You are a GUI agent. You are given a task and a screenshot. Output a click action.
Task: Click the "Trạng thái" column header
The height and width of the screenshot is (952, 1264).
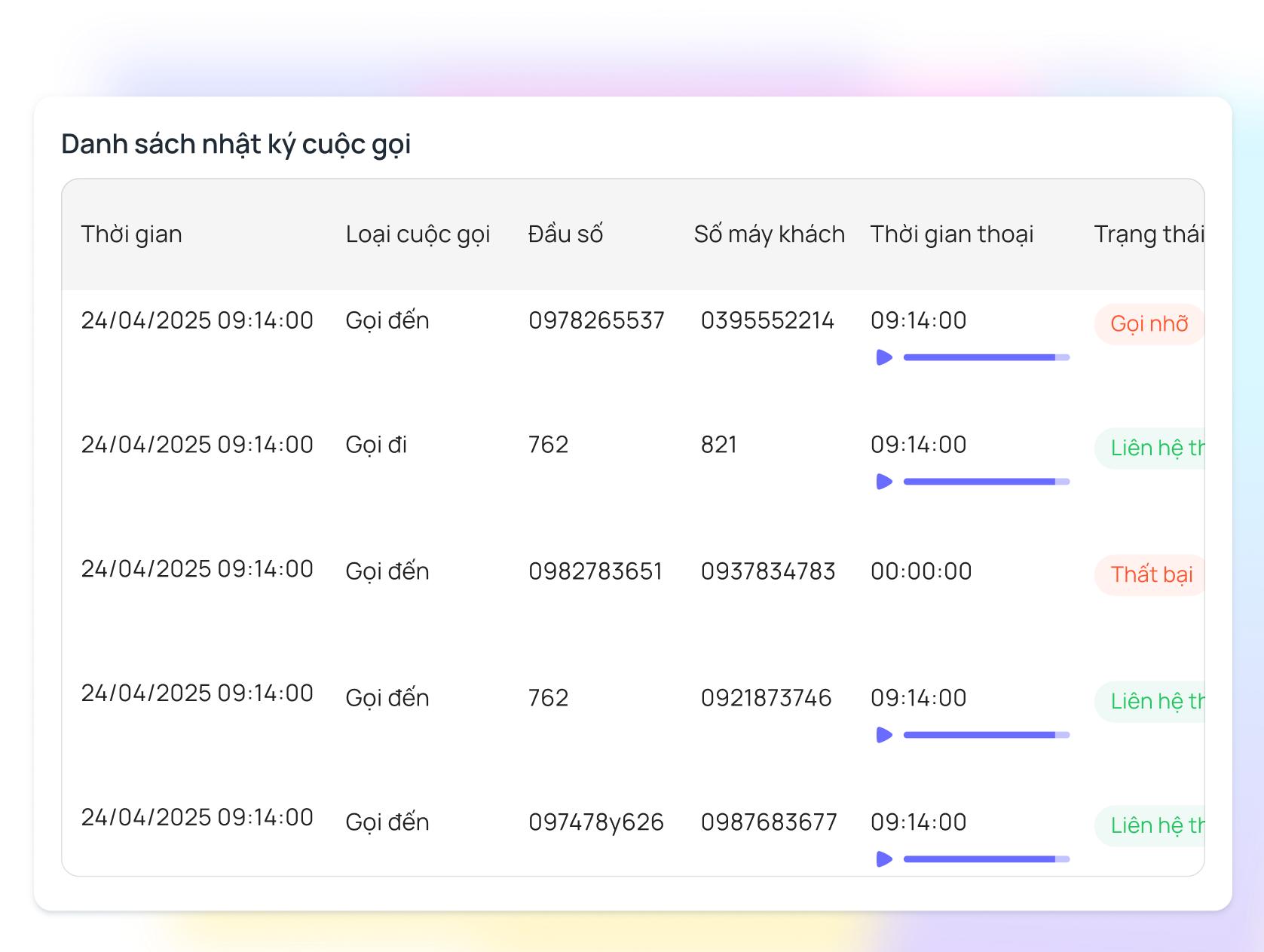1147,234
